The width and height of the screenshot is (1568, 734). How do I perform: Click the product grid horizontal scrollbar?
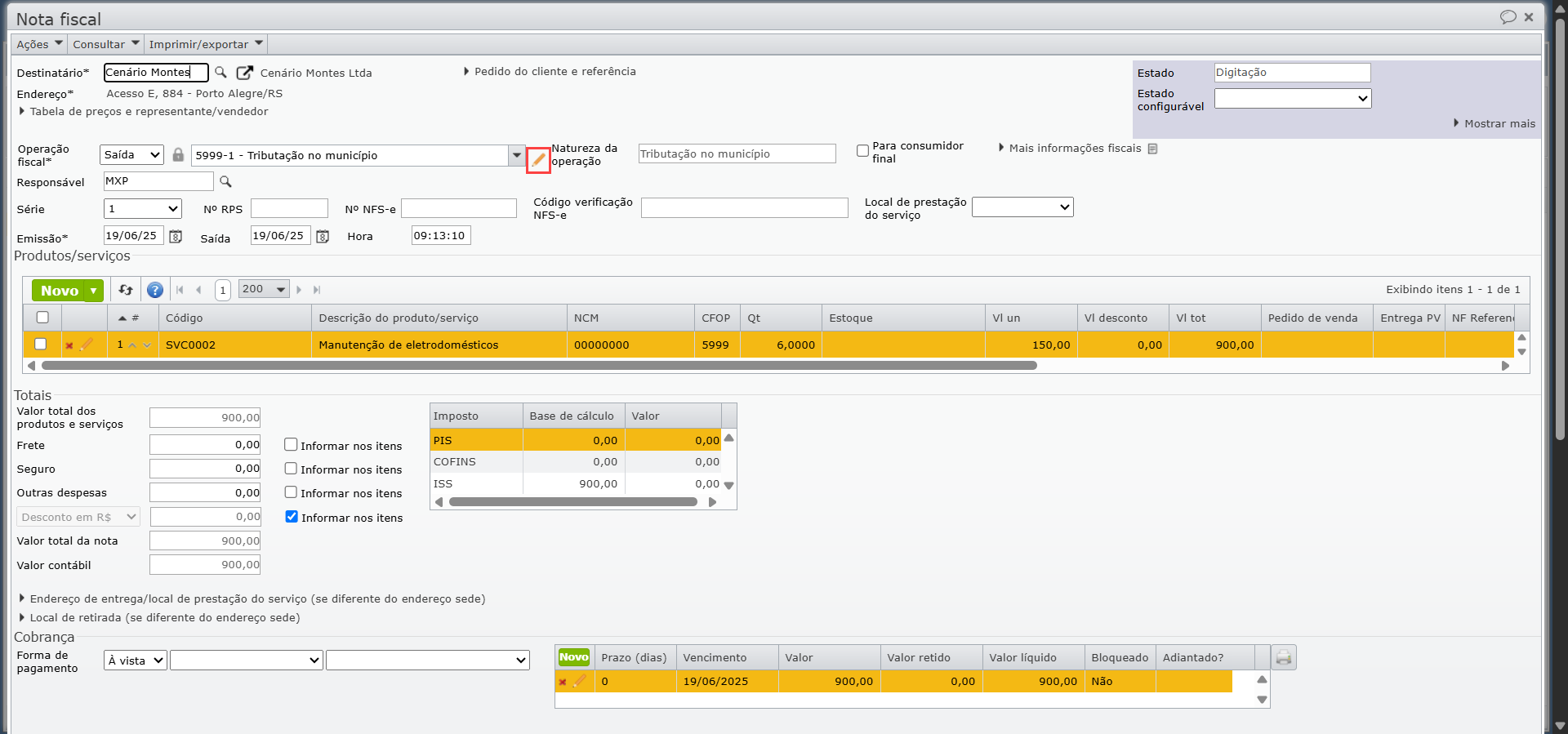tap(539, 366)
